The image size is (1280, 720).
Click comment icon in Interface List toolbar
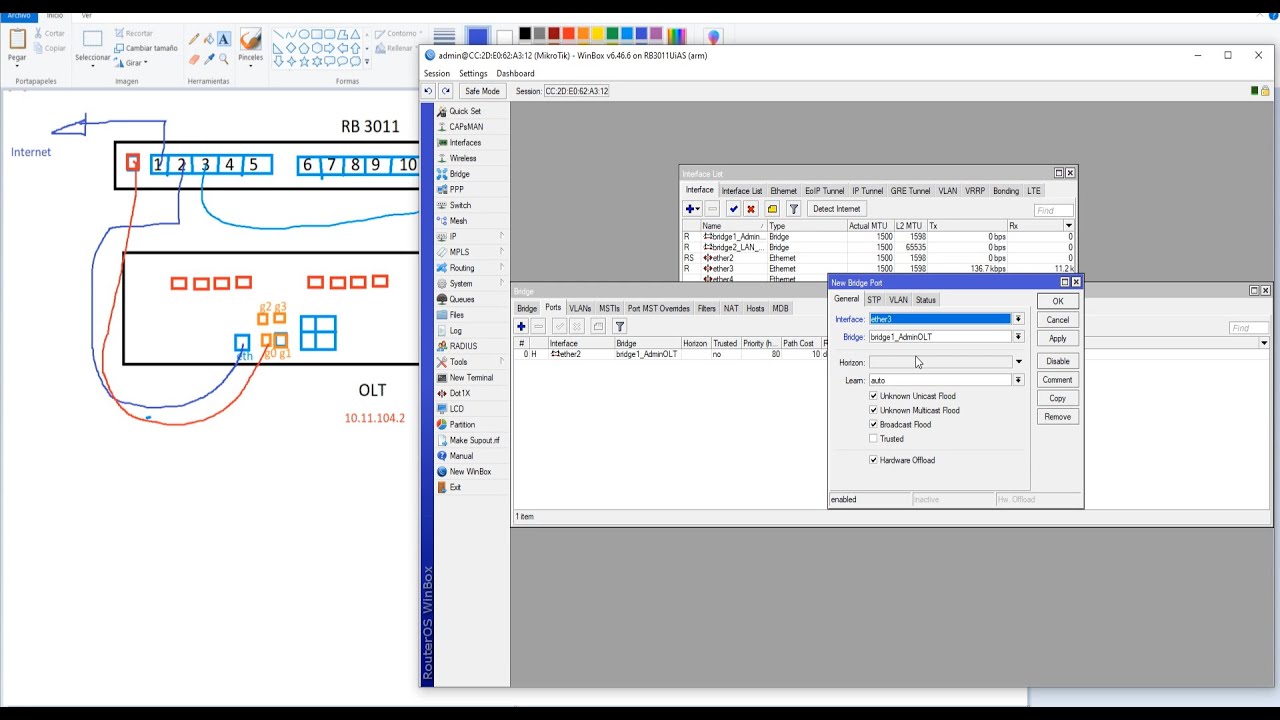(772, 209)
